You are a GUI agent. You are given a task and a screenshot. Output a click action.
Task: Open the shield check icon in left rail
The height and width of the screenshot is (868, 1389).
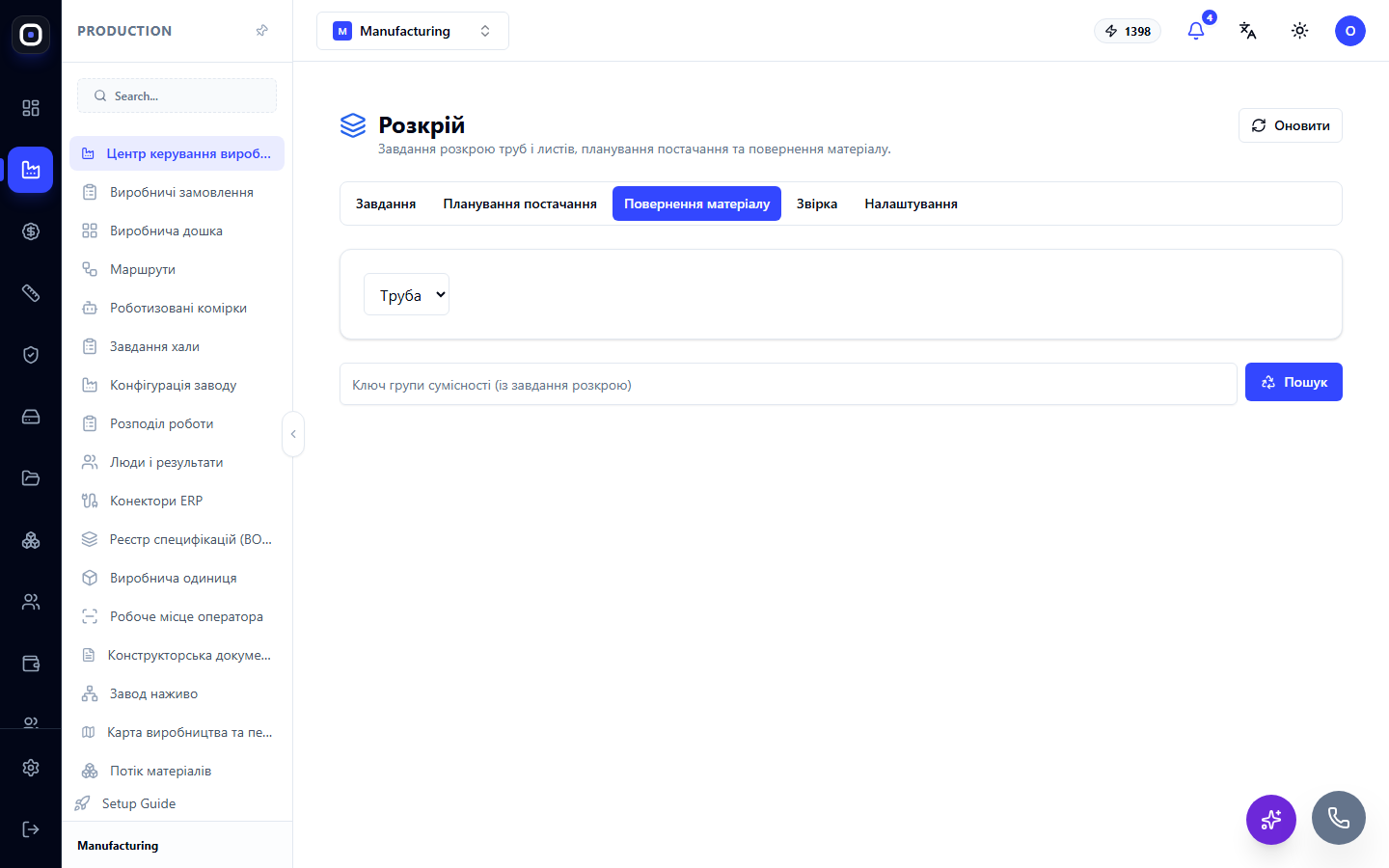coord(31,355)
